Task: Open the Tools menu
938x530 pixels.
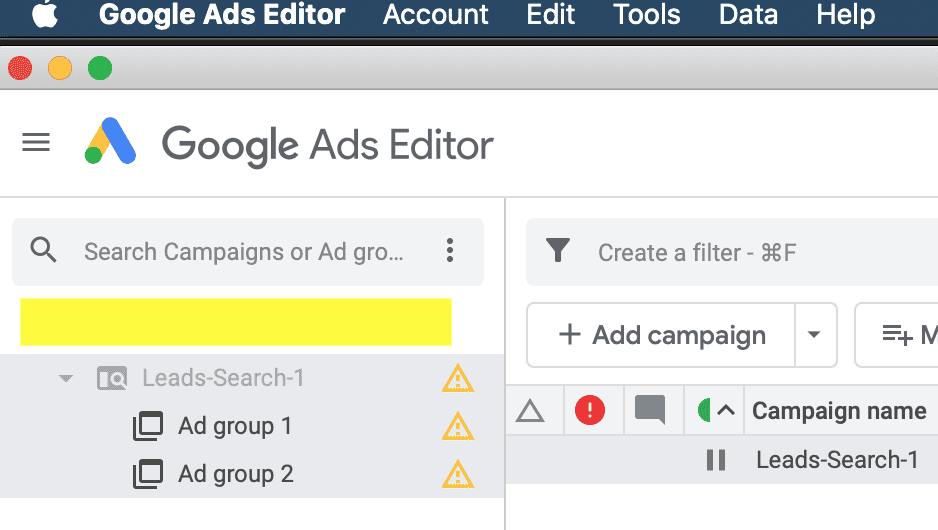Action: (x=647, y=14)
